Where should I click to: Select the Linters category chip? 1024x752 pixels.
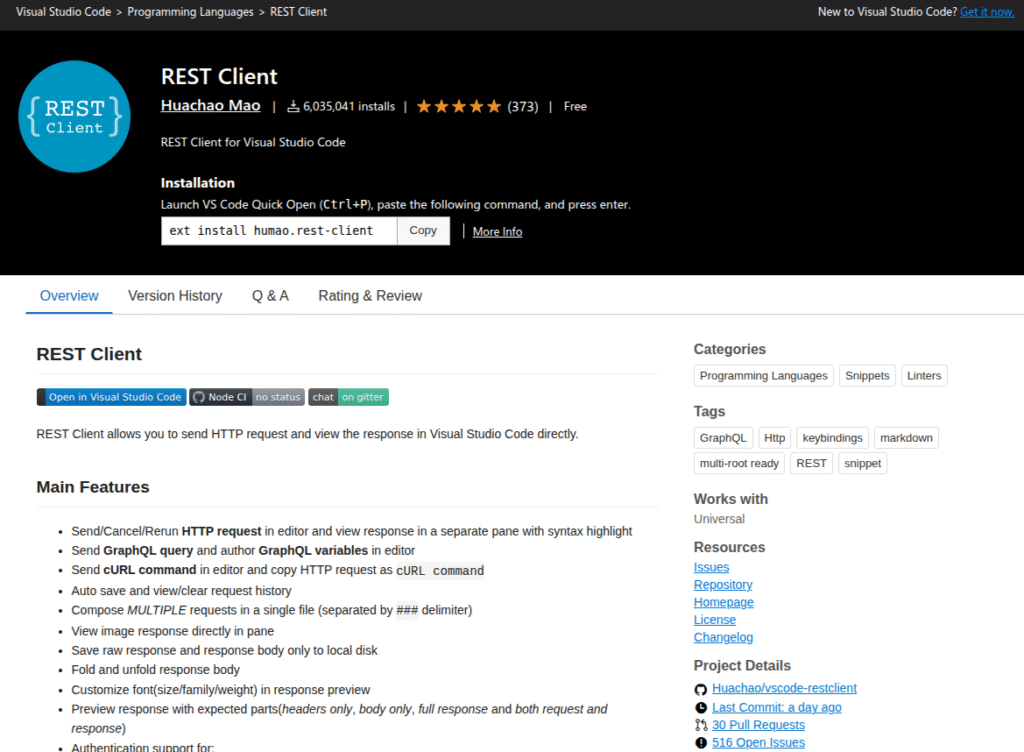[924, 375]
